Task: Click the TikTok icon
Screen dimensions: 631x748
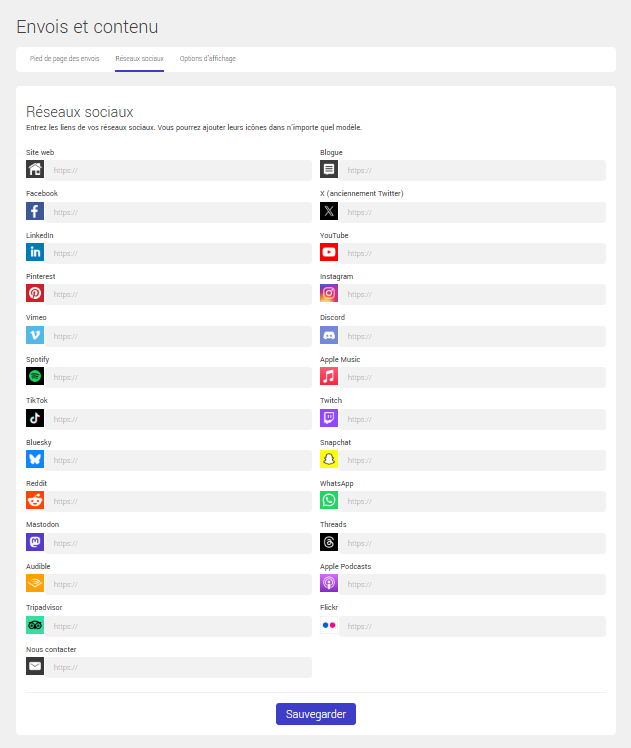Action: (x=35, y=418)
